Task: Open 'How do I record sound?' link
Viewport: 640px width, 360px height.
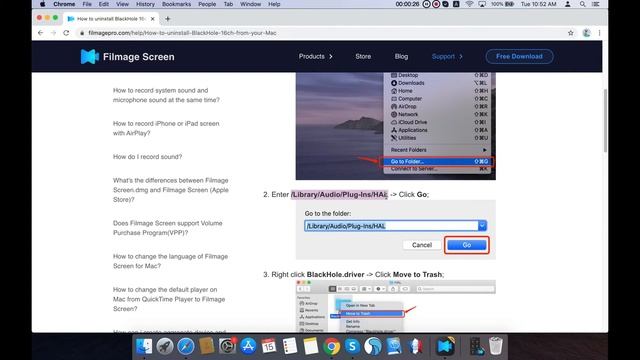Action: pyautogui.click(x=147, y=157)
